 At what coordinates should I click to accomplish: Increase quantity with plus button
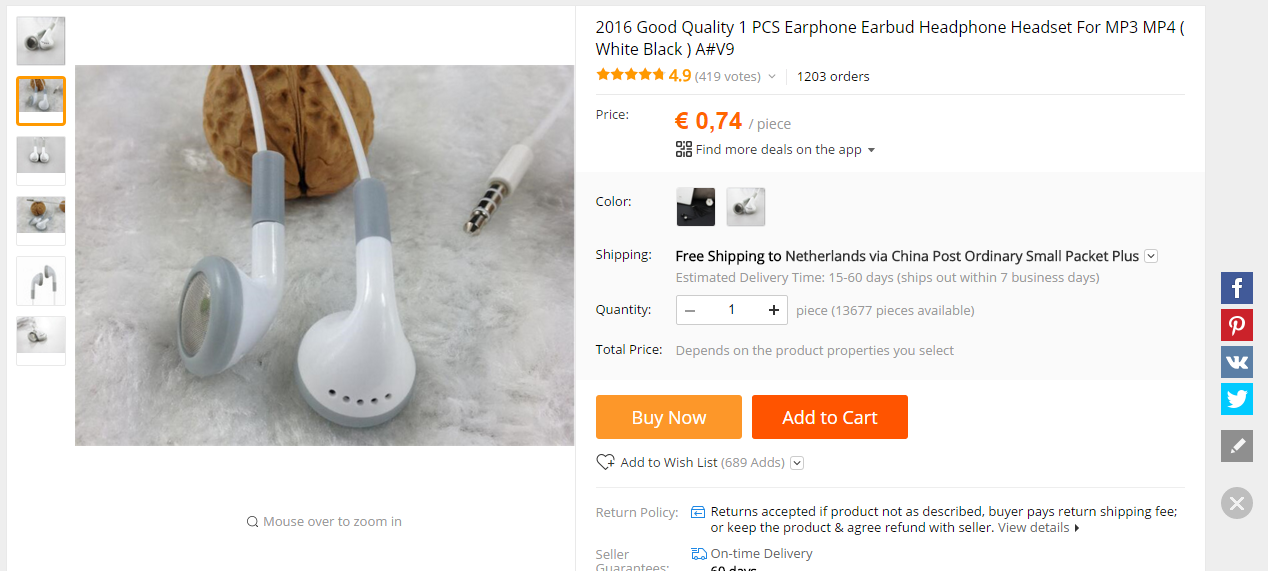click(x=773, y=310)
